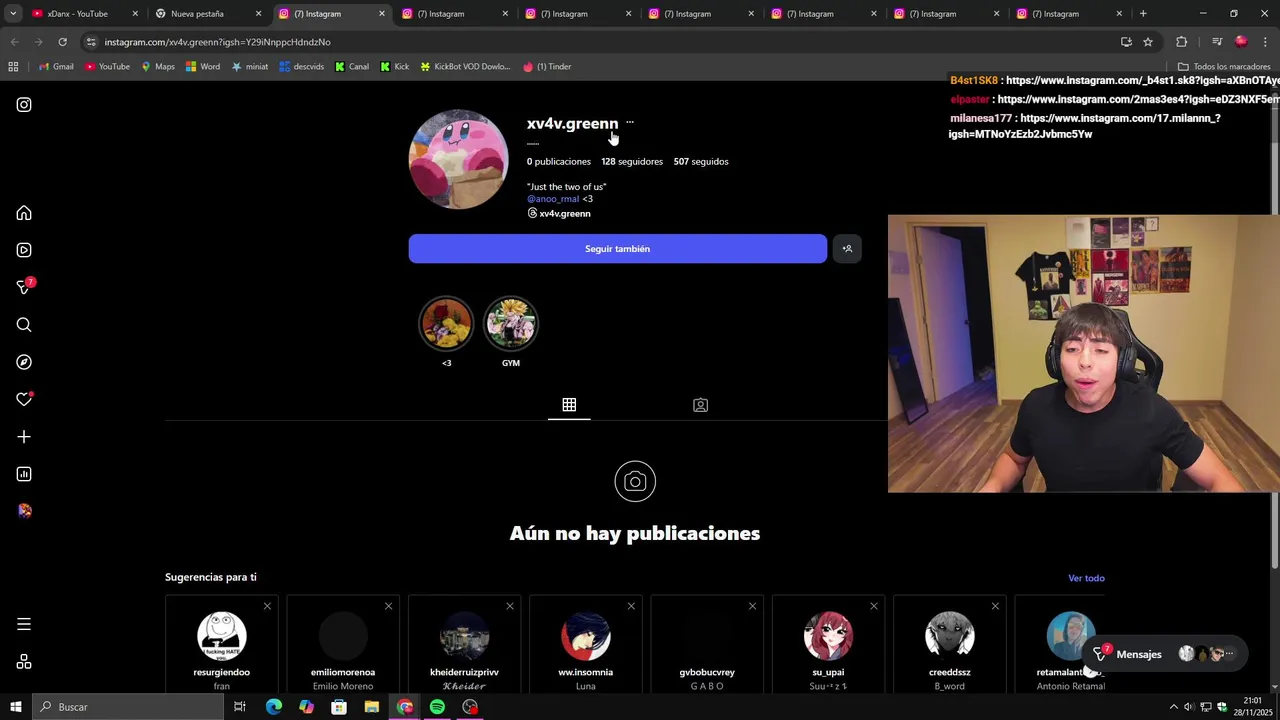Open browser extensions puzzle icon
This screenshot has height=720, width=1280.
pyautogui.click(x=1182, y=42)
